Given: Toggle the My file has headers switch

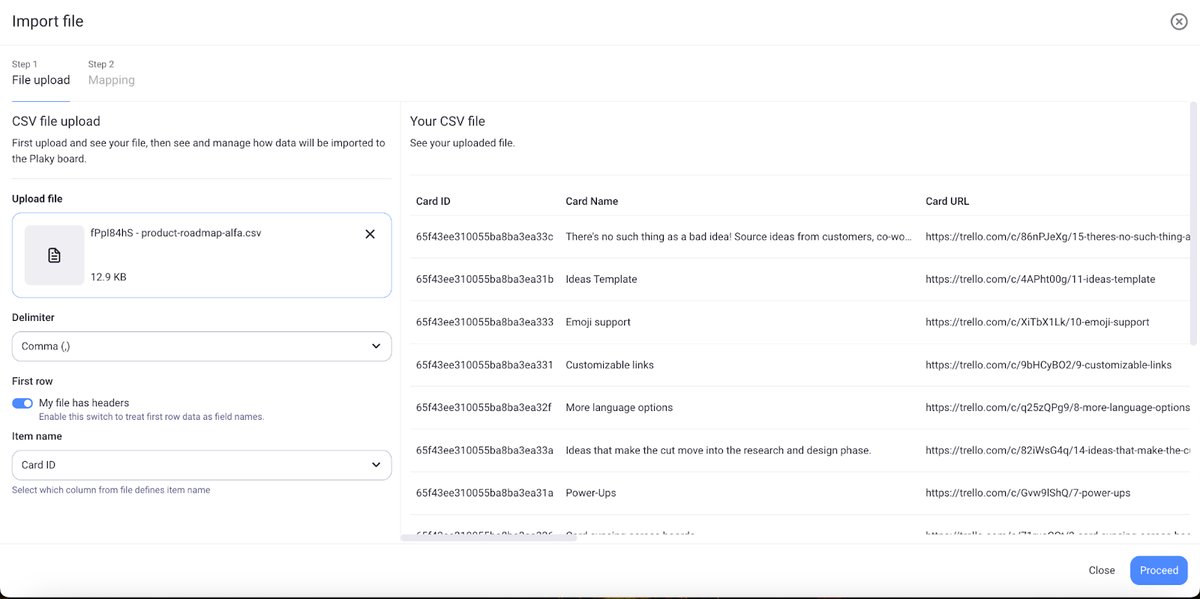Looking at the screenshot, I should (x=22, y=403).
